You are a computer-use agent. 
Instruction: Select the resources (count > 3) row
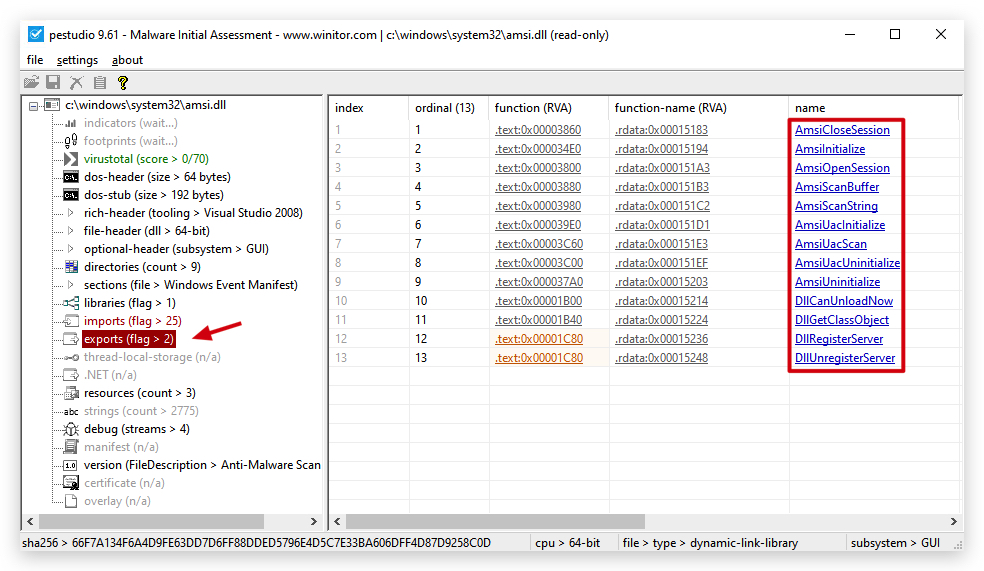click(139, 393)
